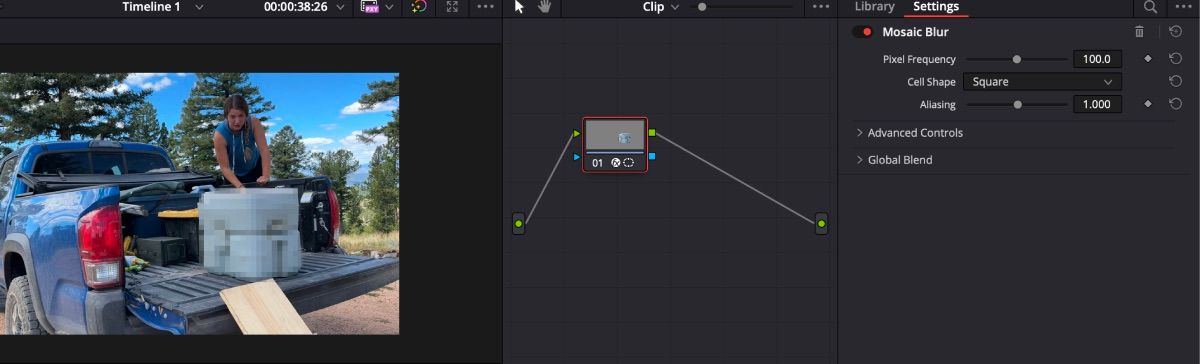Click the node label 01

(x=598, y=162)
